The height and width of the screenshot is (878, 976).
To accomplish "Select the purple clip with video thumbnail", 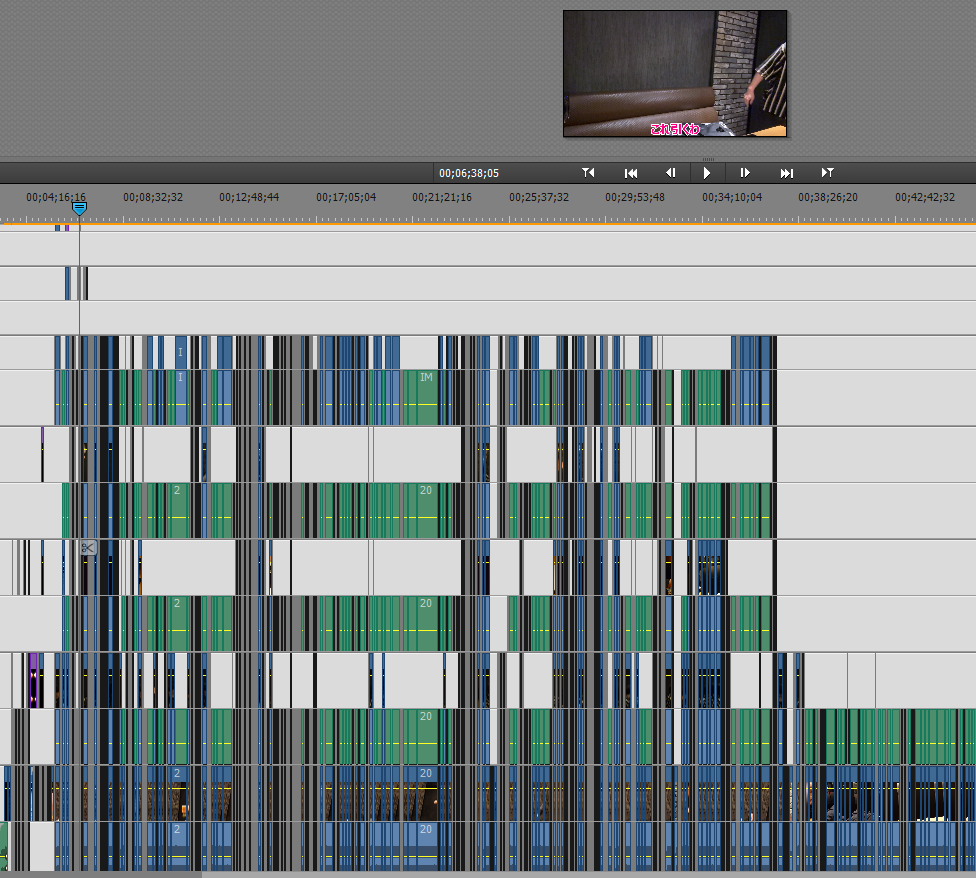I will [34, 680].
